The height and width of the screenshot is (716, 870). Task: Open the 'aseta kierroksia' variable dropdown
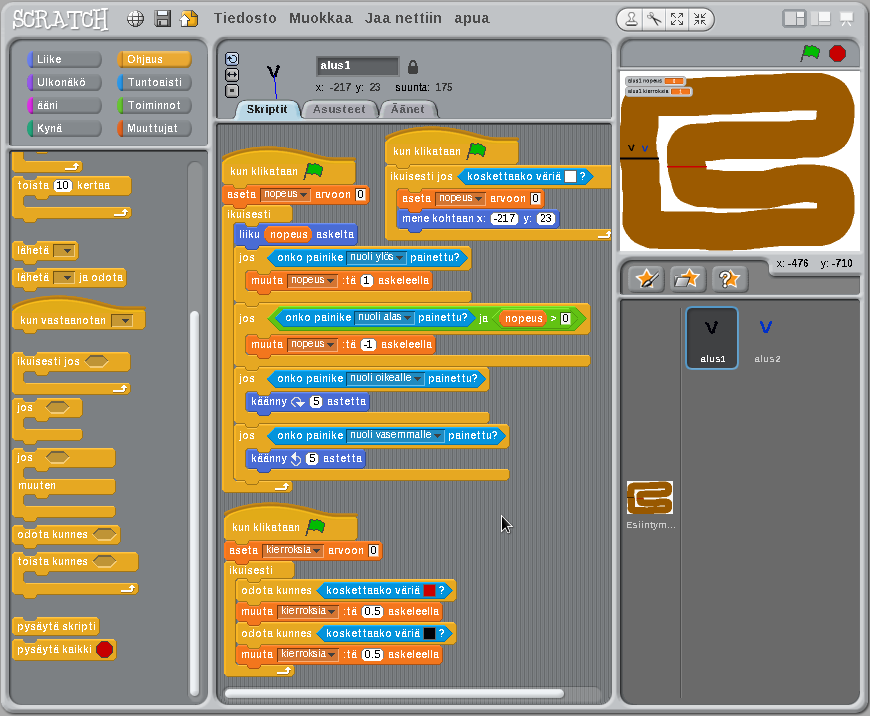click(316, 551)
